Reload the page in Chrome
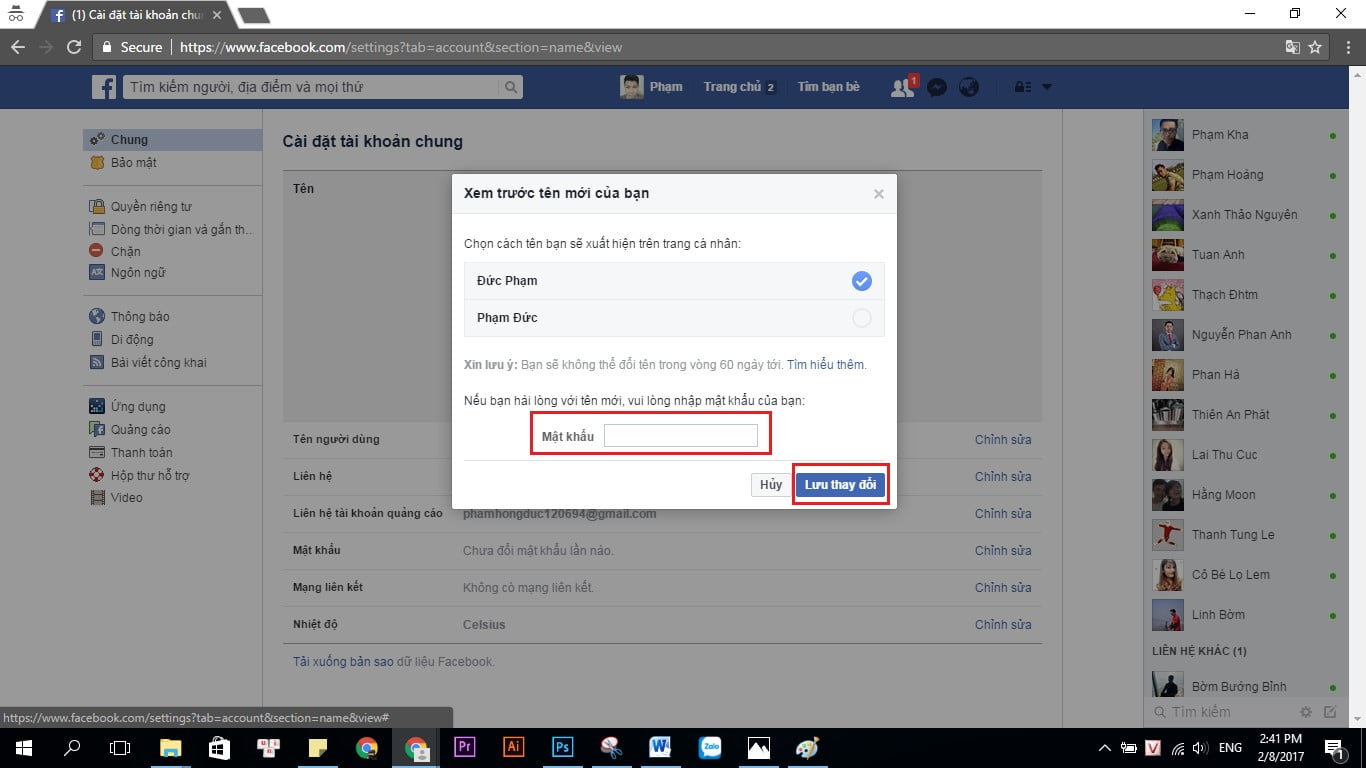The image size is (1366, 768). 73,47
